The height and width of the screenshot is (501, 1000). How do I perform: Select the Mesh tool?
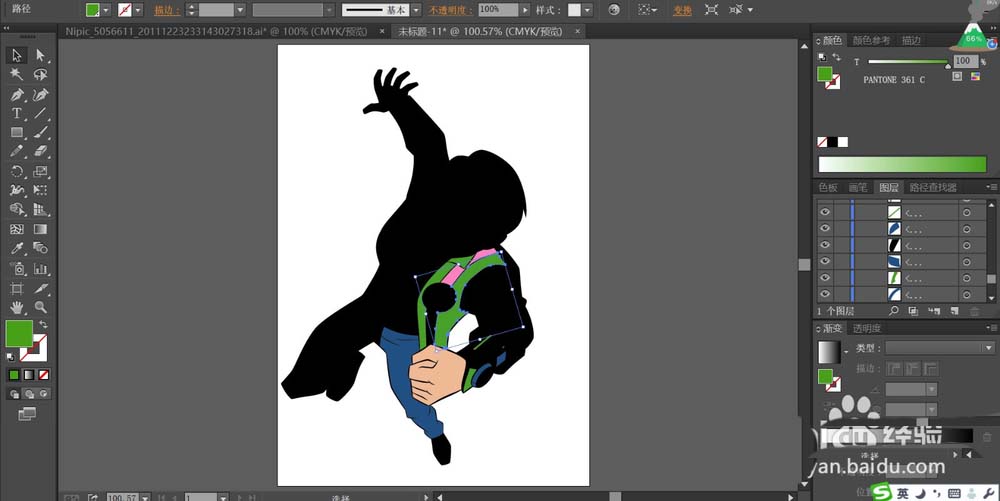[17, 229]
